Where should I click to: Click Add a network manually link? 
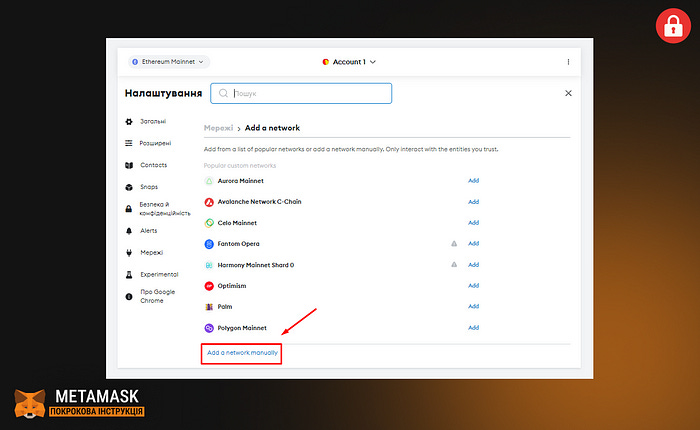point(242,353)
